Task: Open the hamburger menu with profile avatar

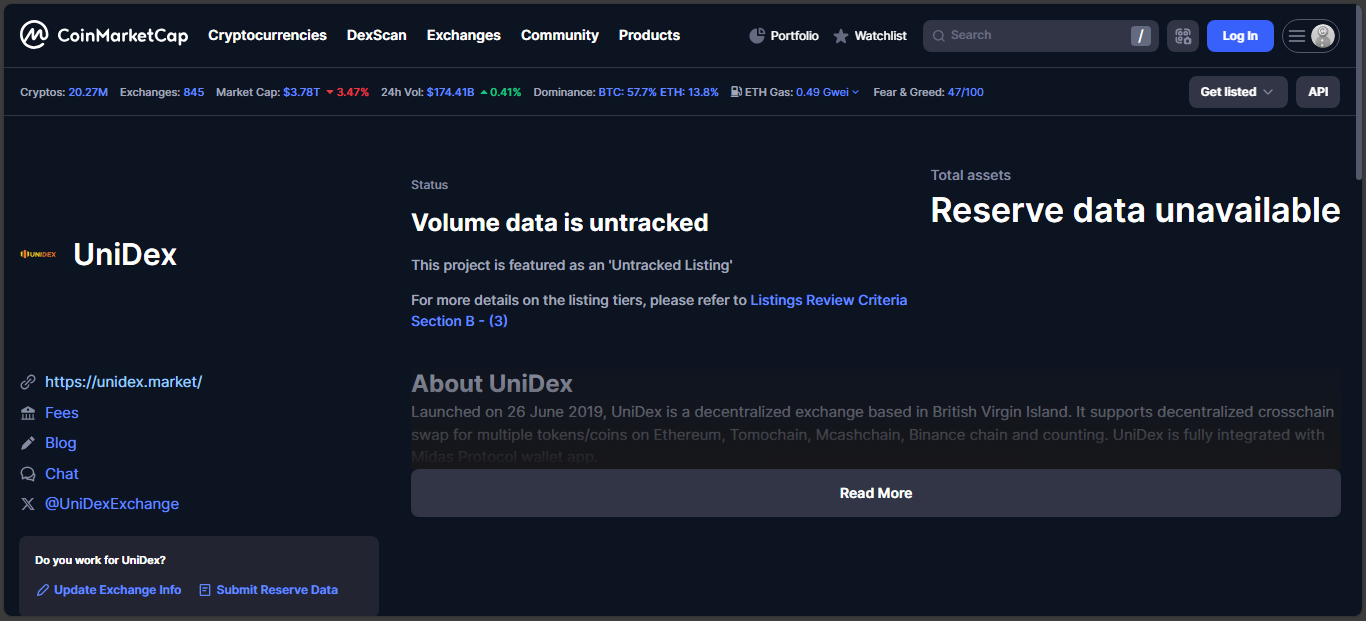Action: (1310, 36)
